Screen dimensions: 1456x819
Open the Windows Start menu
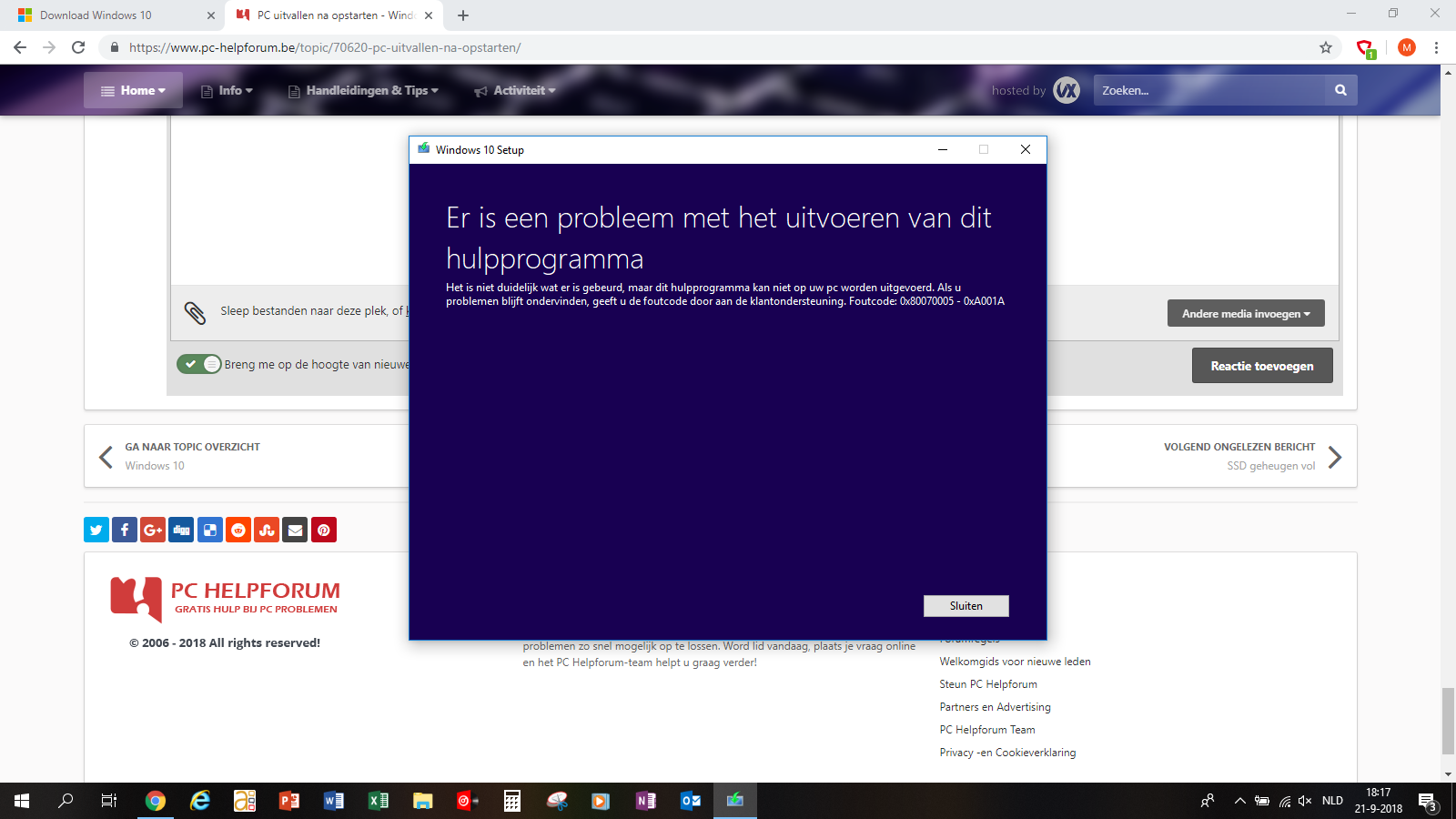tap(22, 801)
